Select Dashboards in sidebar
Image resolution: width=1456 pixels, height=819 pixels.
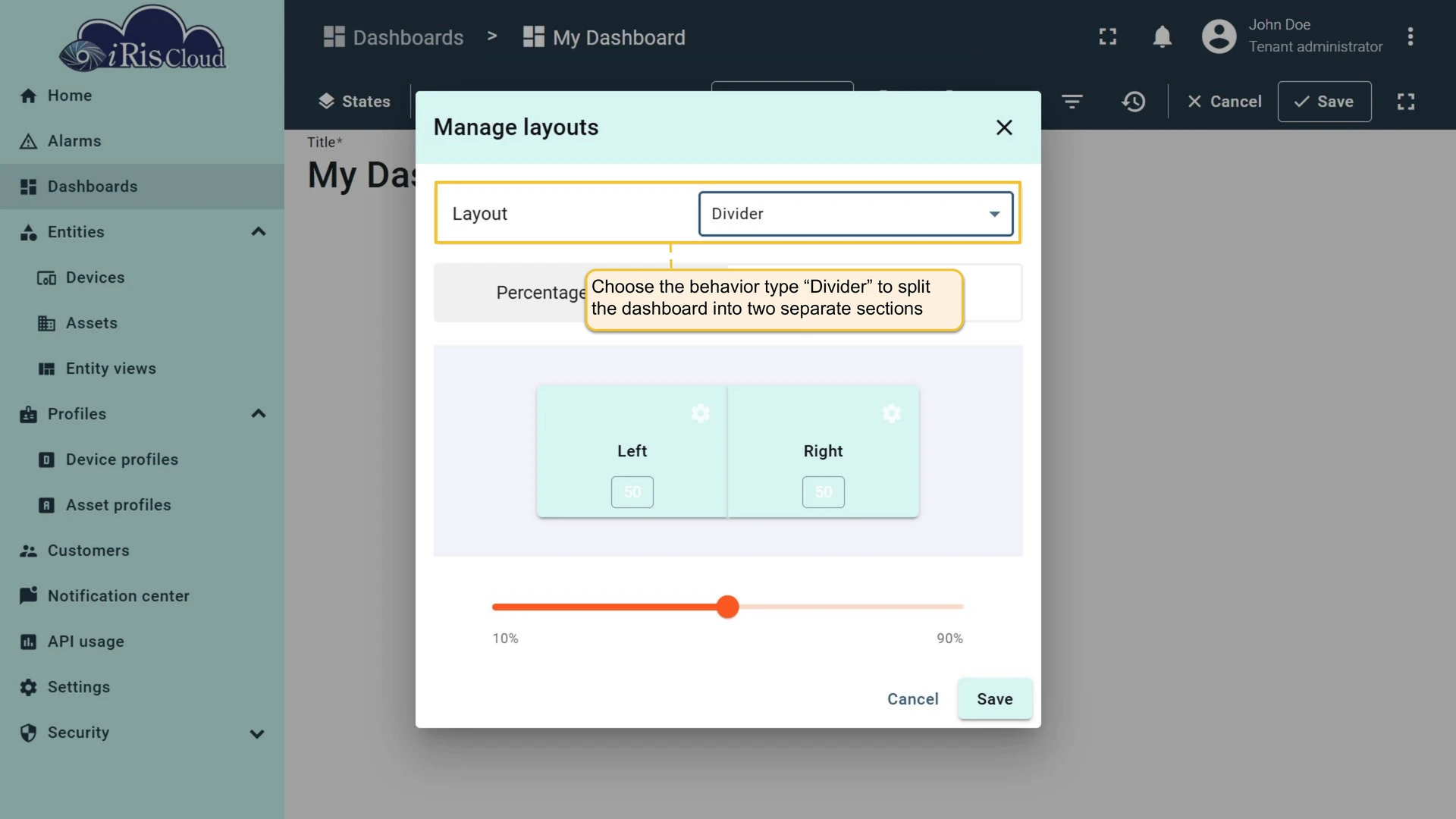142,187
